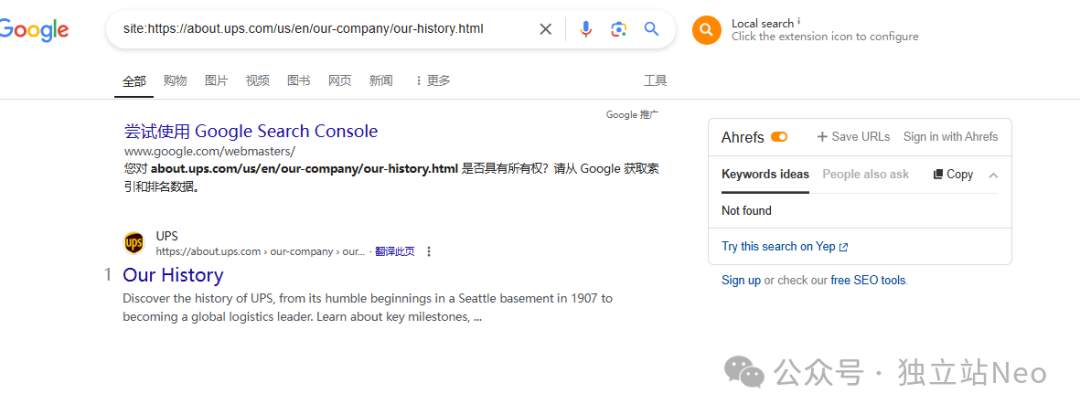Screen dimensions: 1080x415
Task: Switch to the 图书 (Books) tab
Action: (298, 81)
